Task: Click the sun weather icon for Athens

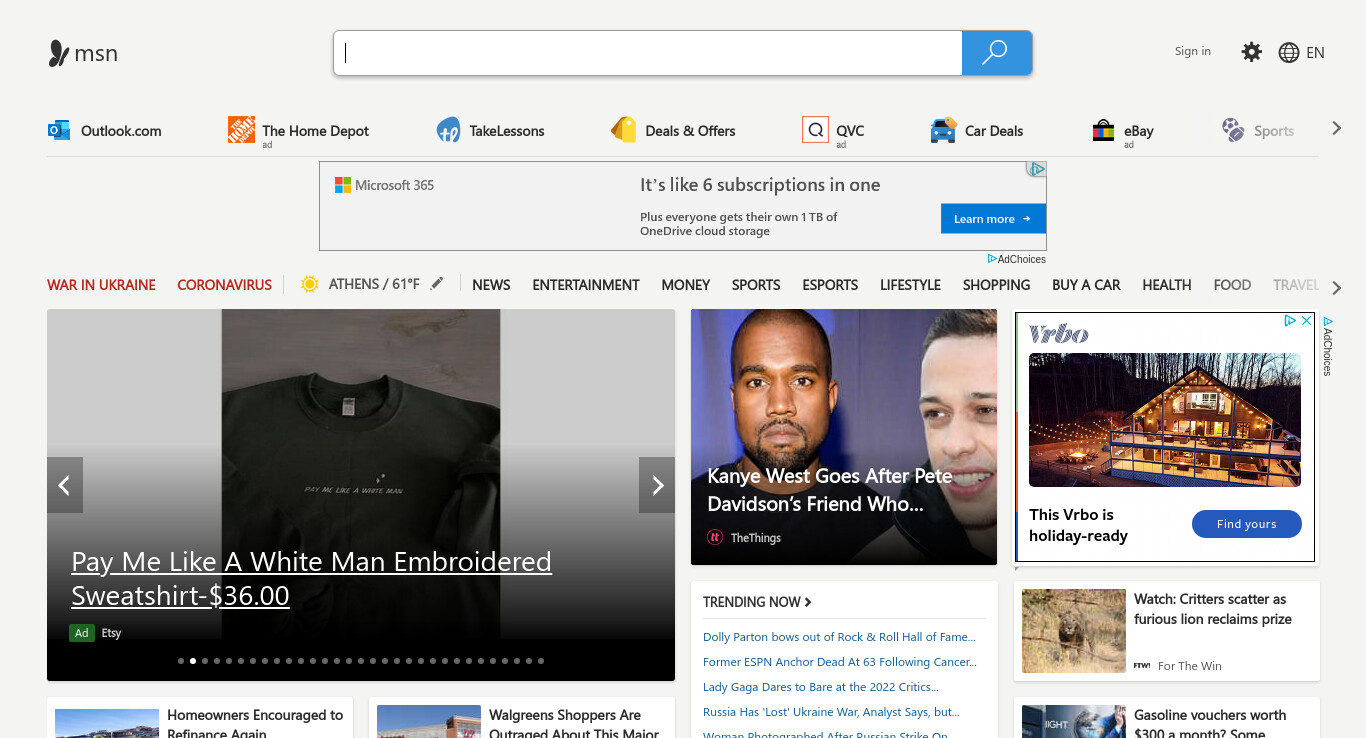Action: 310,284
